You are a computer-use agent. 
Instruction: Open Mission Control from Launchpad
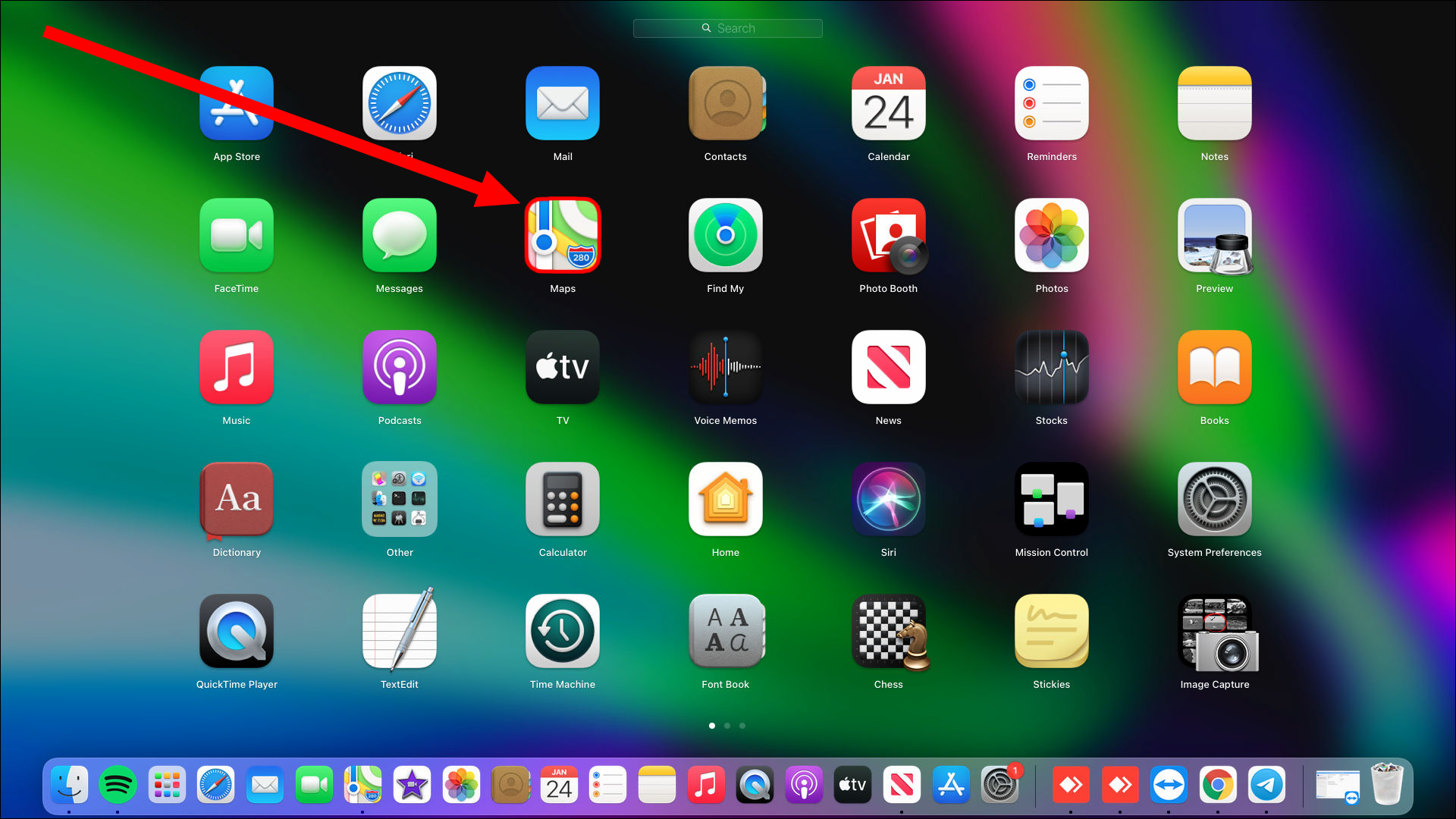pyautogui.click(x=1052, y=499)
